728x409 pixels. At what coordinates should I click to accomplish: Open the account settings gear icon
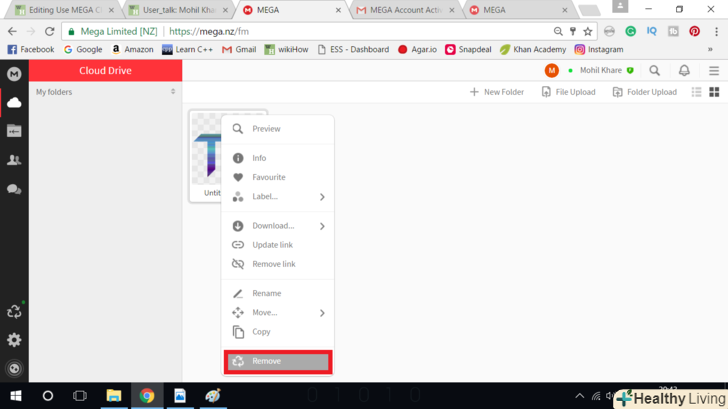[14, 340]
